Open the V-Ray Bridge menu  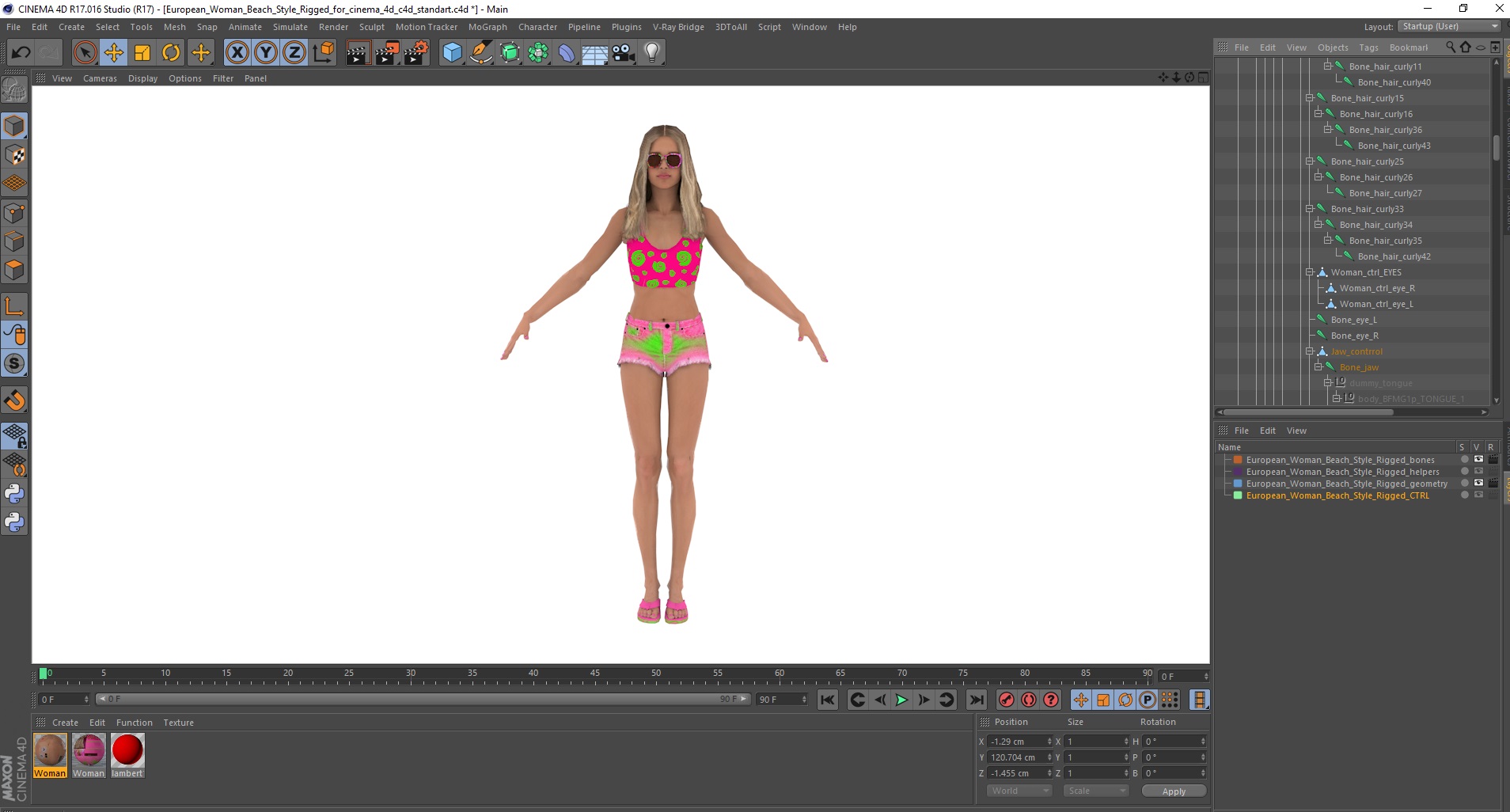[678, 27]
